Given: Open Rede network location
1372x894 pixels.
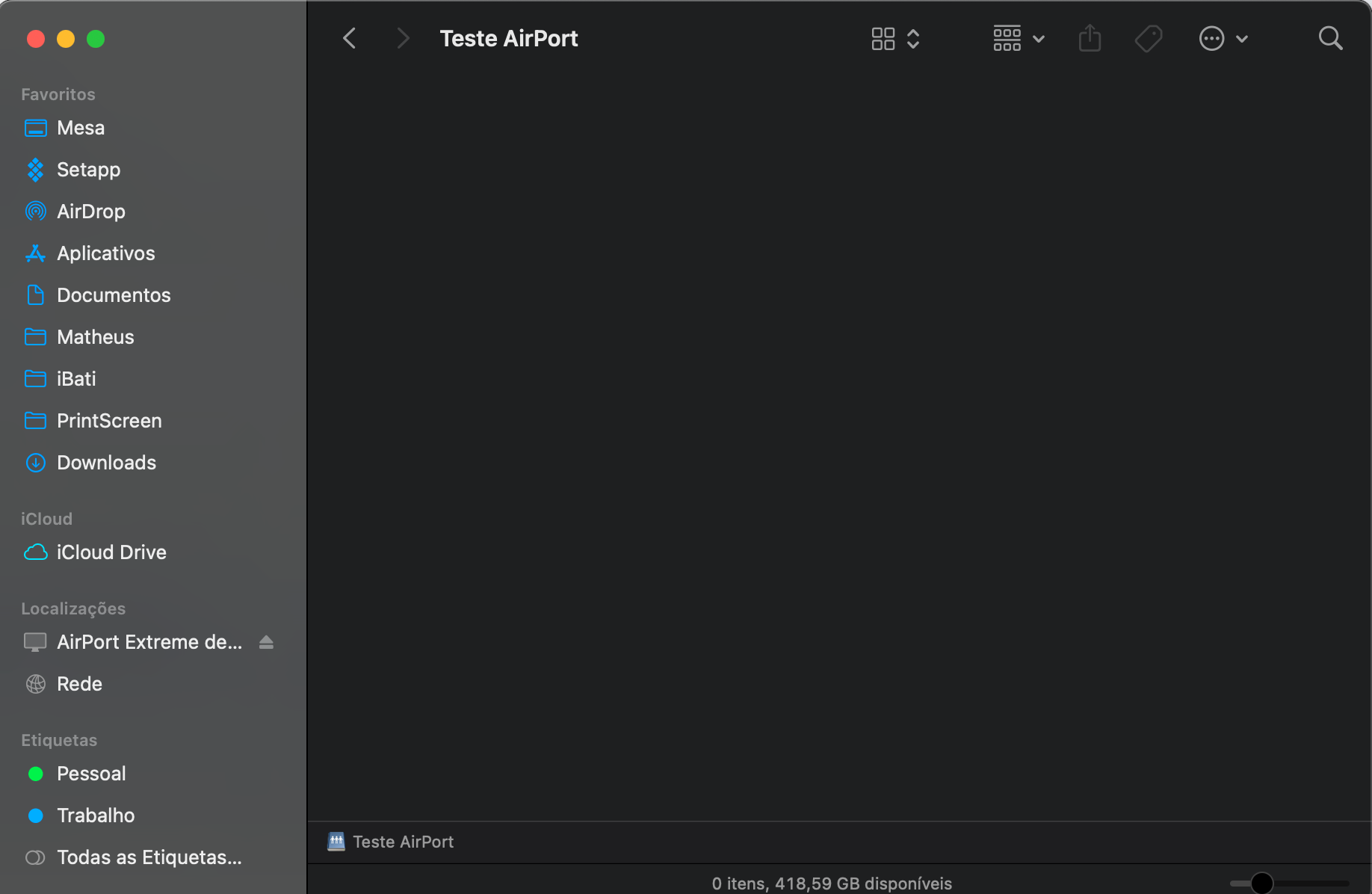Looking at the screenshot, I should pos(79,684).
